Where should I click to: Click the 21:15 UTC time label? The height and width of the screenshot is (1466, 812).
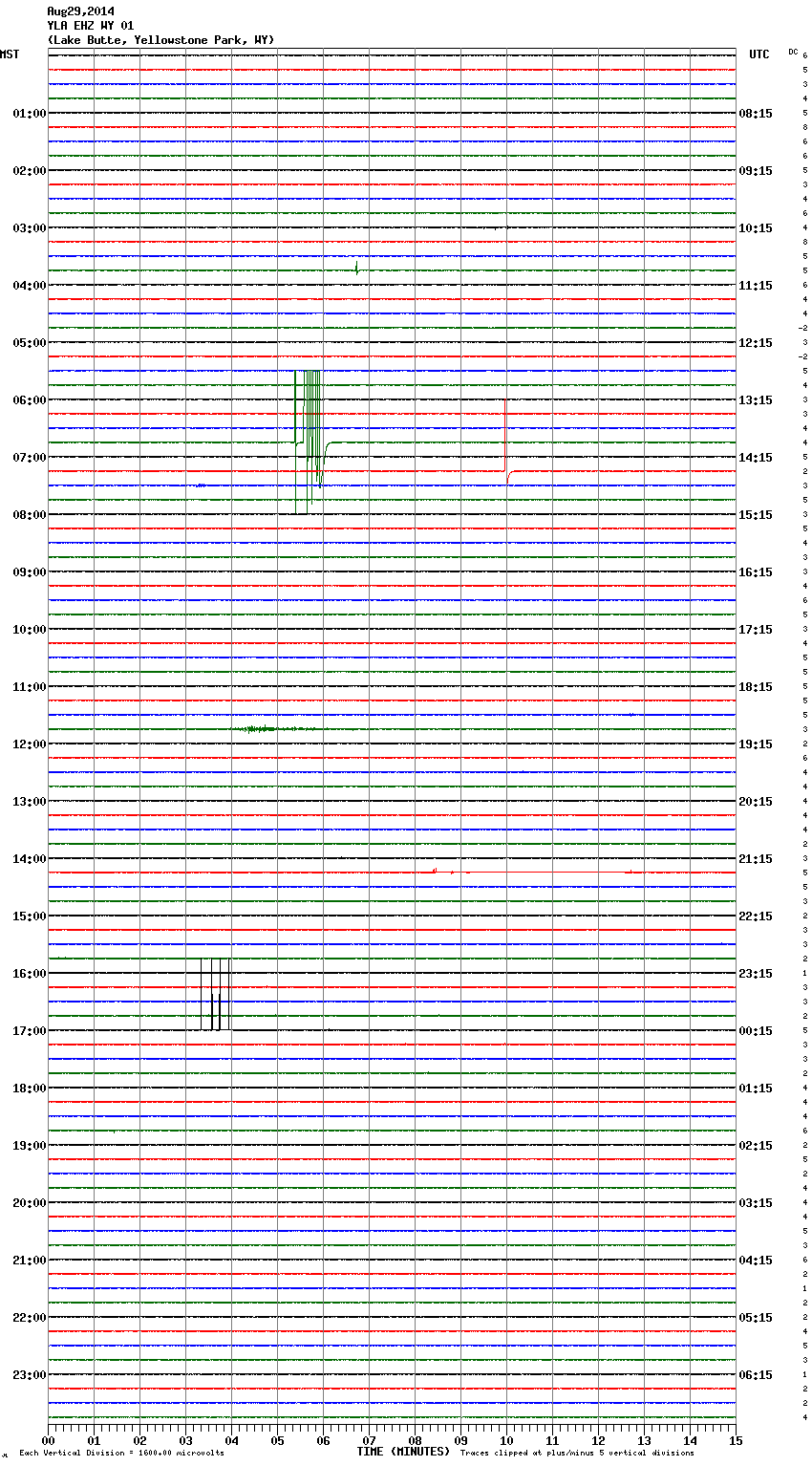click(x=756, y=859)
